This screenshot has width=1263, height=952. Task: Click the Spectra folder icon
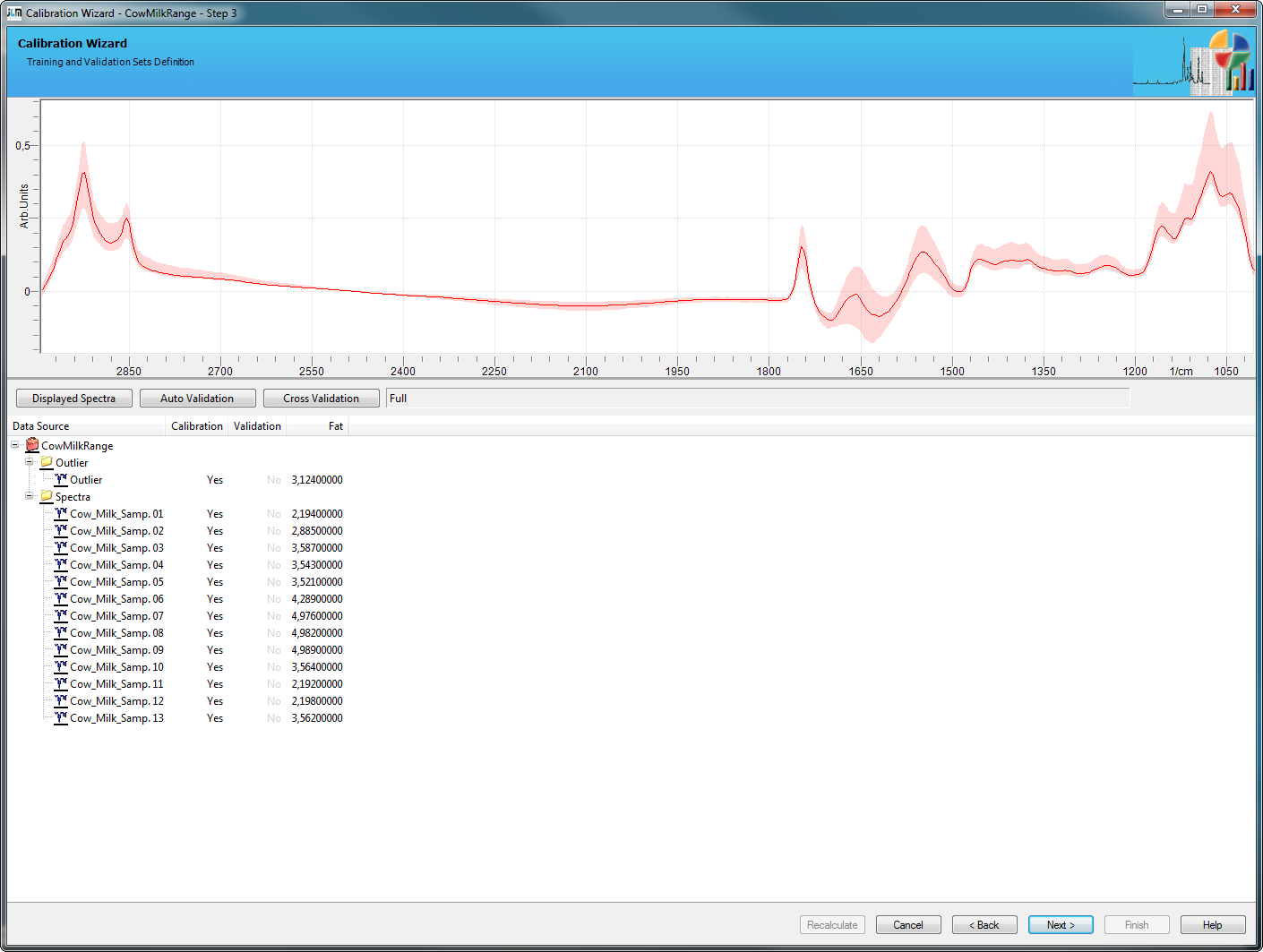pyautogui.click(x=47, y=496)
